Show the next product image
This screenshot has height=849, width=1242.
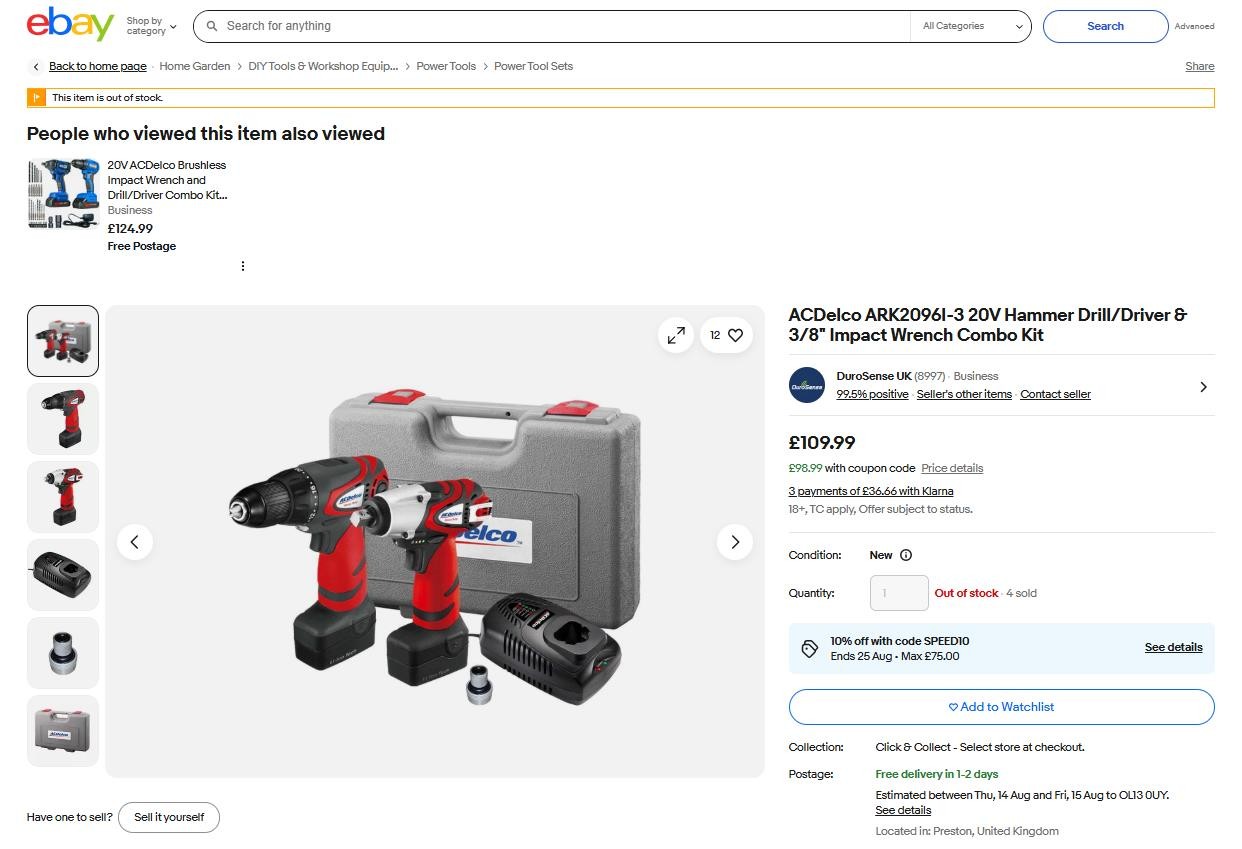pyautogui.click(x=735, y=542)
